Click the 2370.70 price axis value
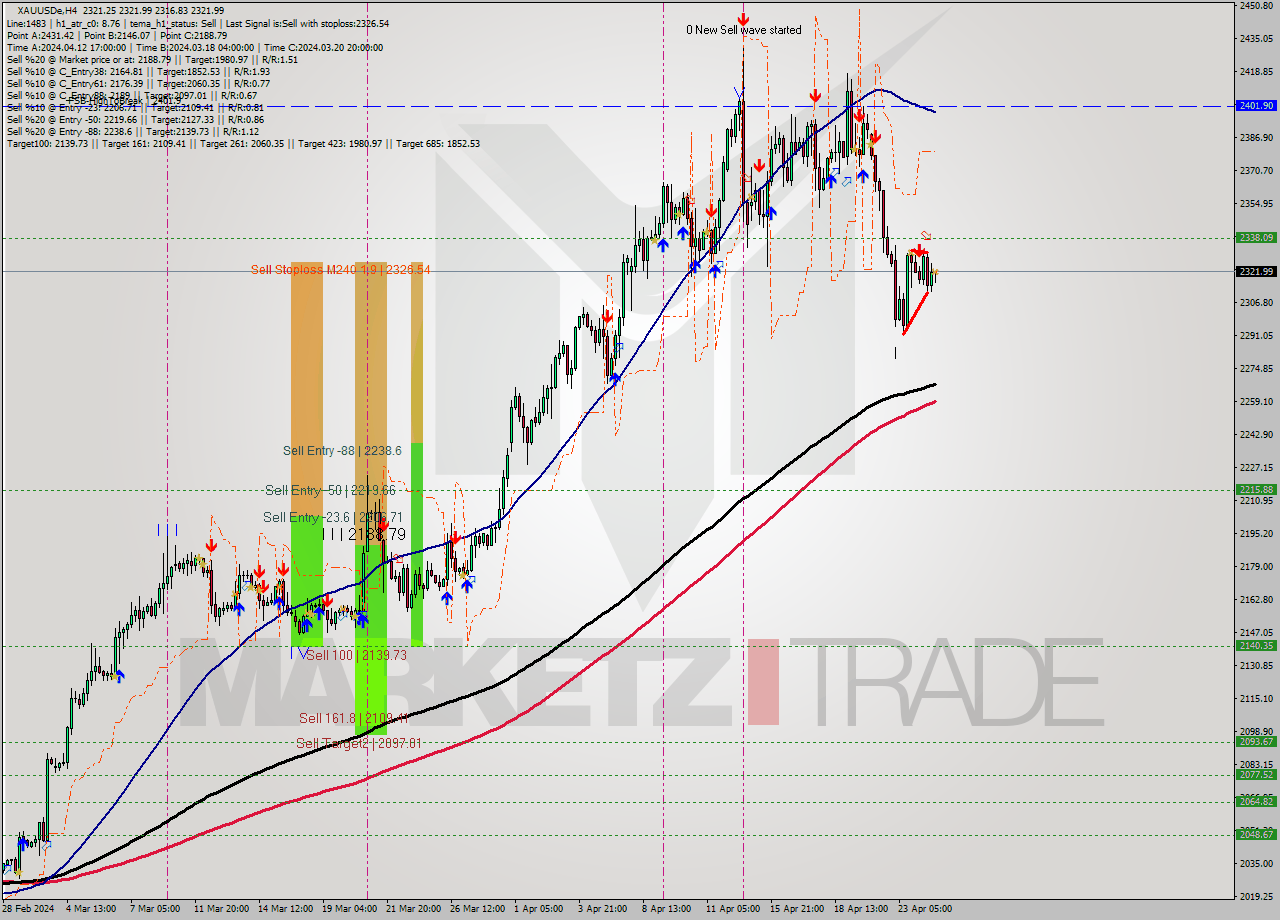The width and height of the screenshot is (1280, 920). point(1256,171)
